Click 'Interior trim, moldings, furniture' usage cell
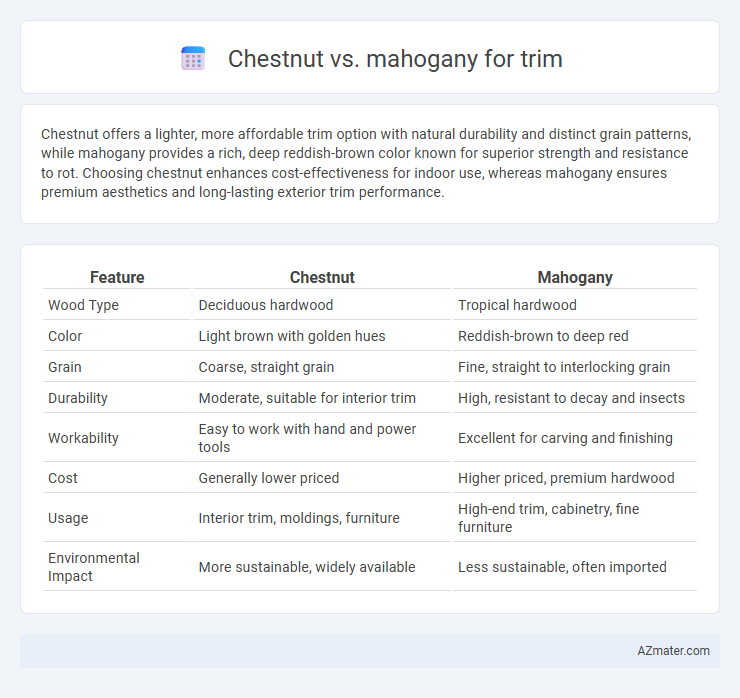 (x=299, y=518)
